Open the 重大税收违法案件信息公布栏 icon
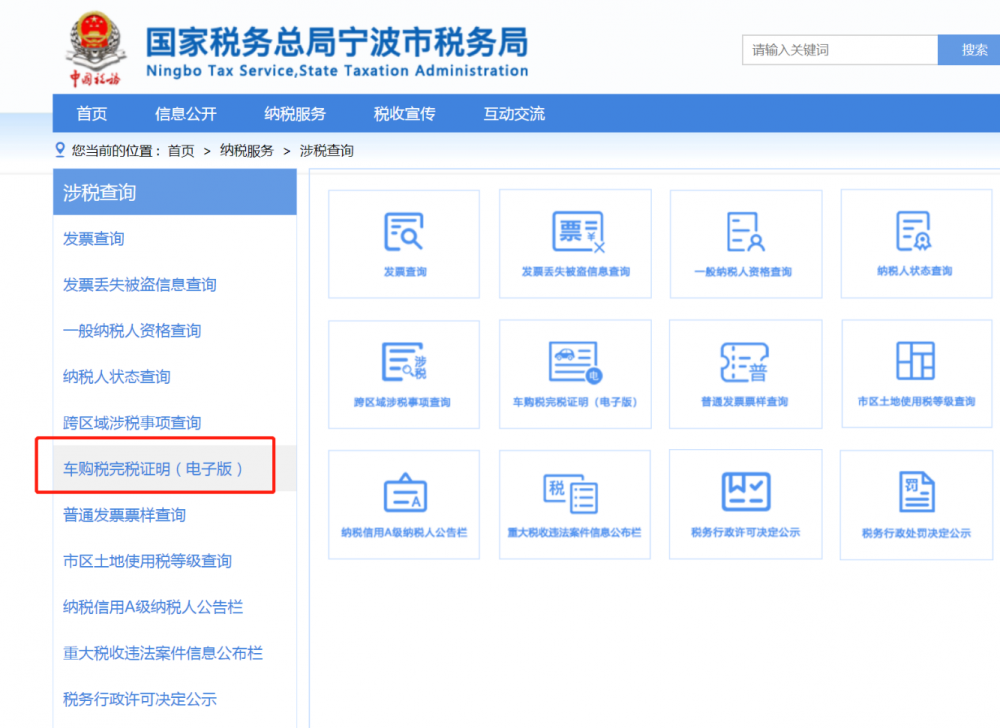 (574, 504)
